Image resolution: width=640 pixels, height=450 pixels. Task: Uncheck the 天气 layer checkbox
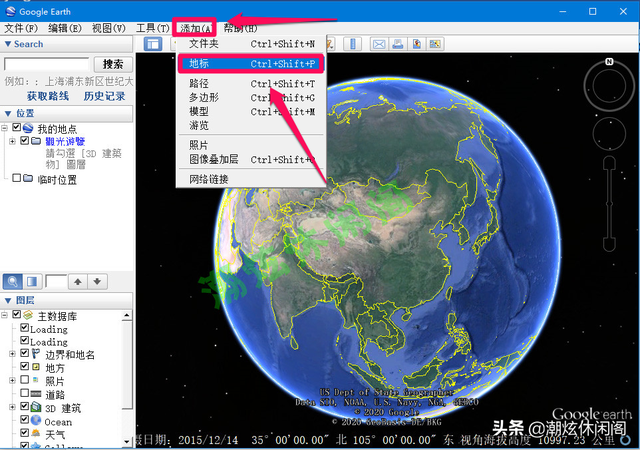click(x=24, y=432)
